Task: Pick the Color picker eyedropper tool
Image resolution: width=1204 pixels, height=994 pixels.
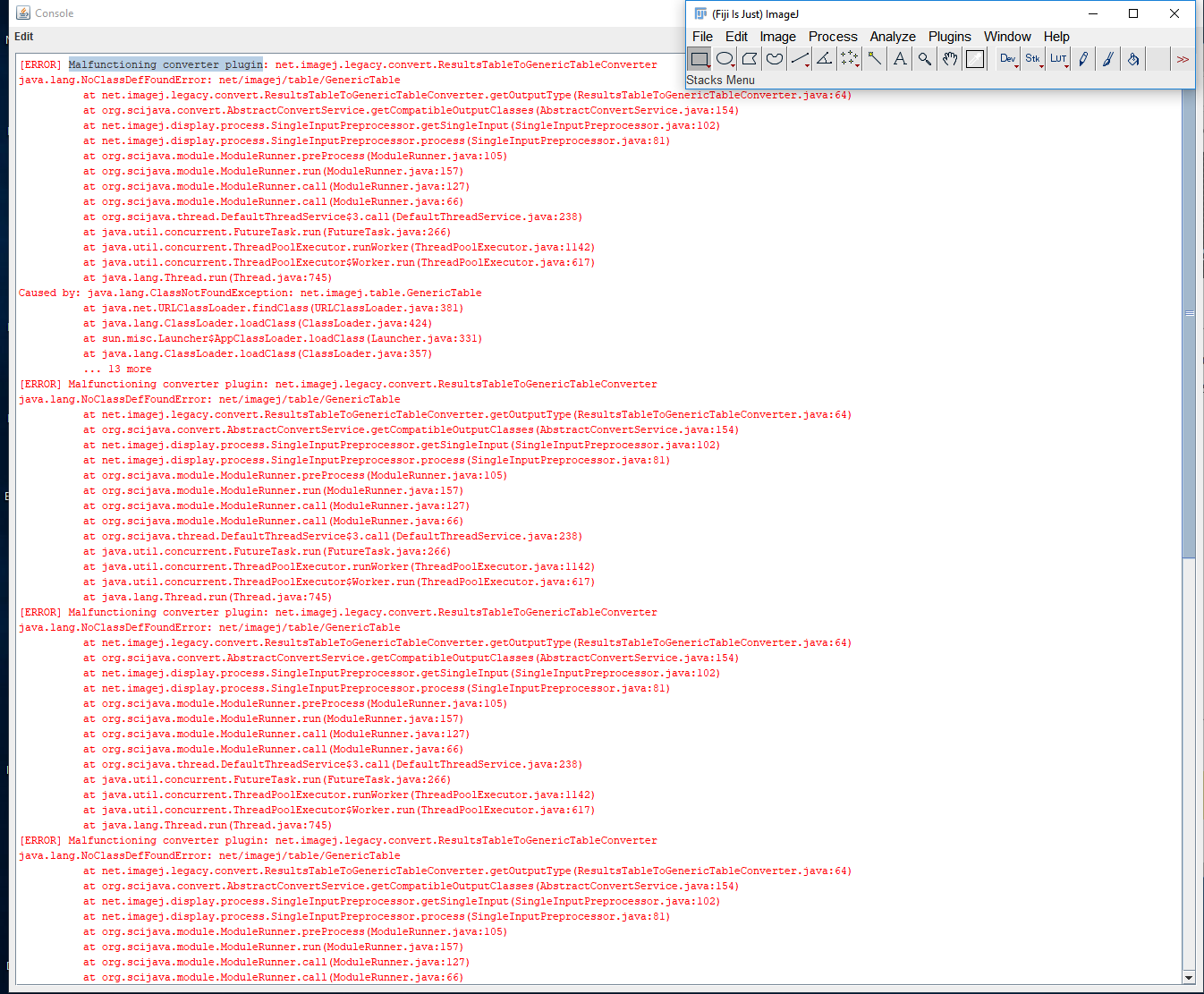Action: [974, 58]
